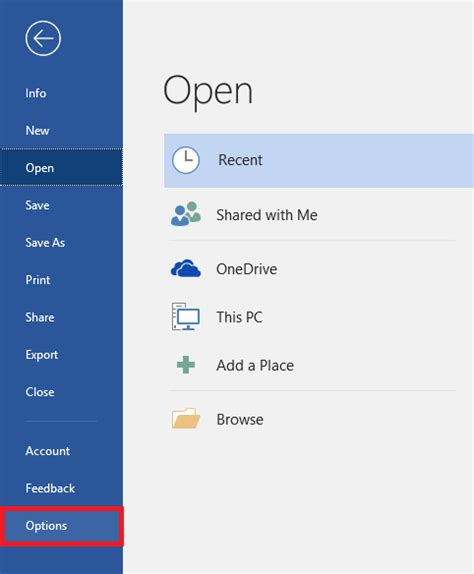Click the Recent clock icon
Viewport: 474px width, 574px height.
pyautogui.click(x=186, y=160)
